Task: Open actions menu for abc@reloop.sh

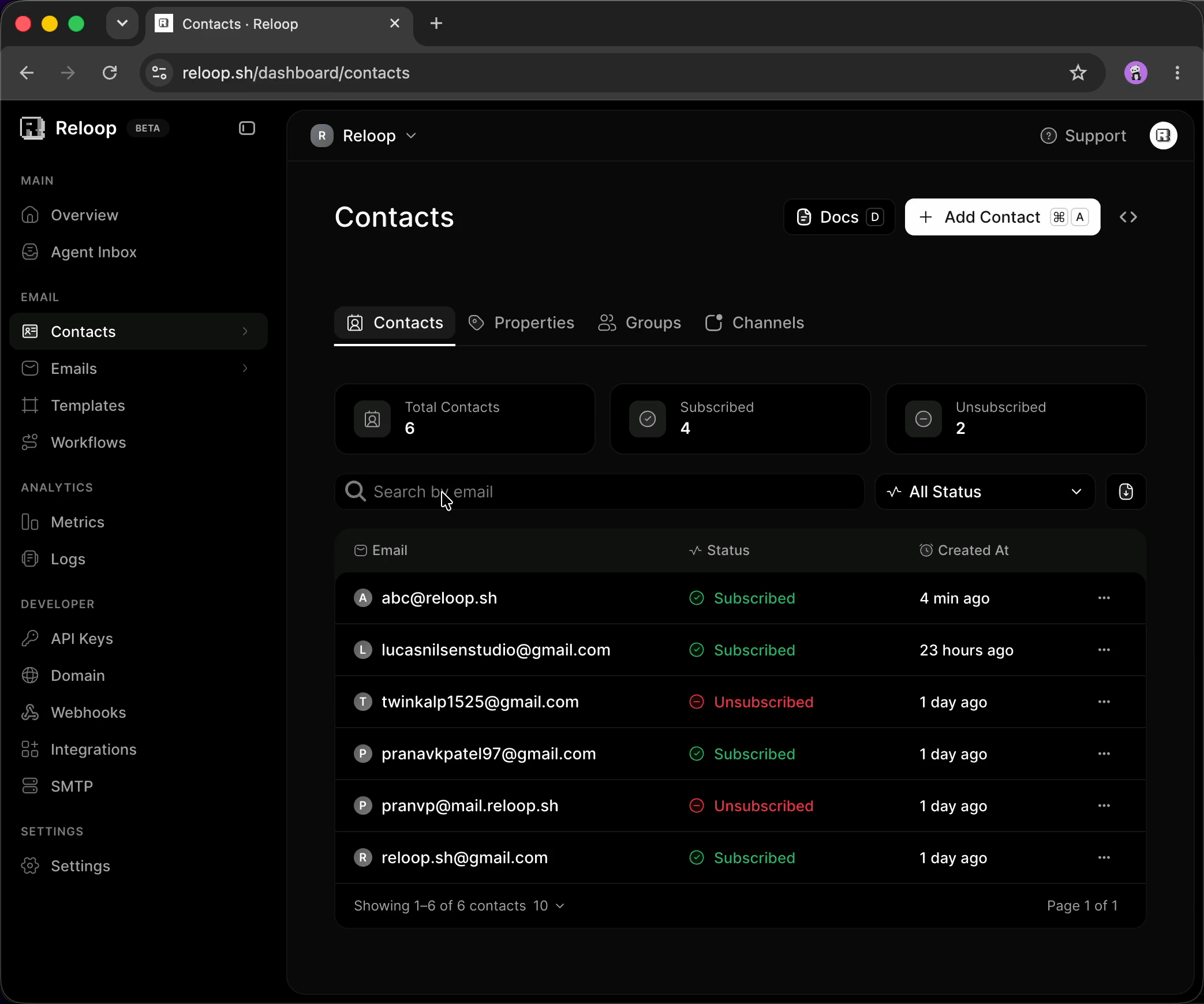Action: (x=1104, y=598)
